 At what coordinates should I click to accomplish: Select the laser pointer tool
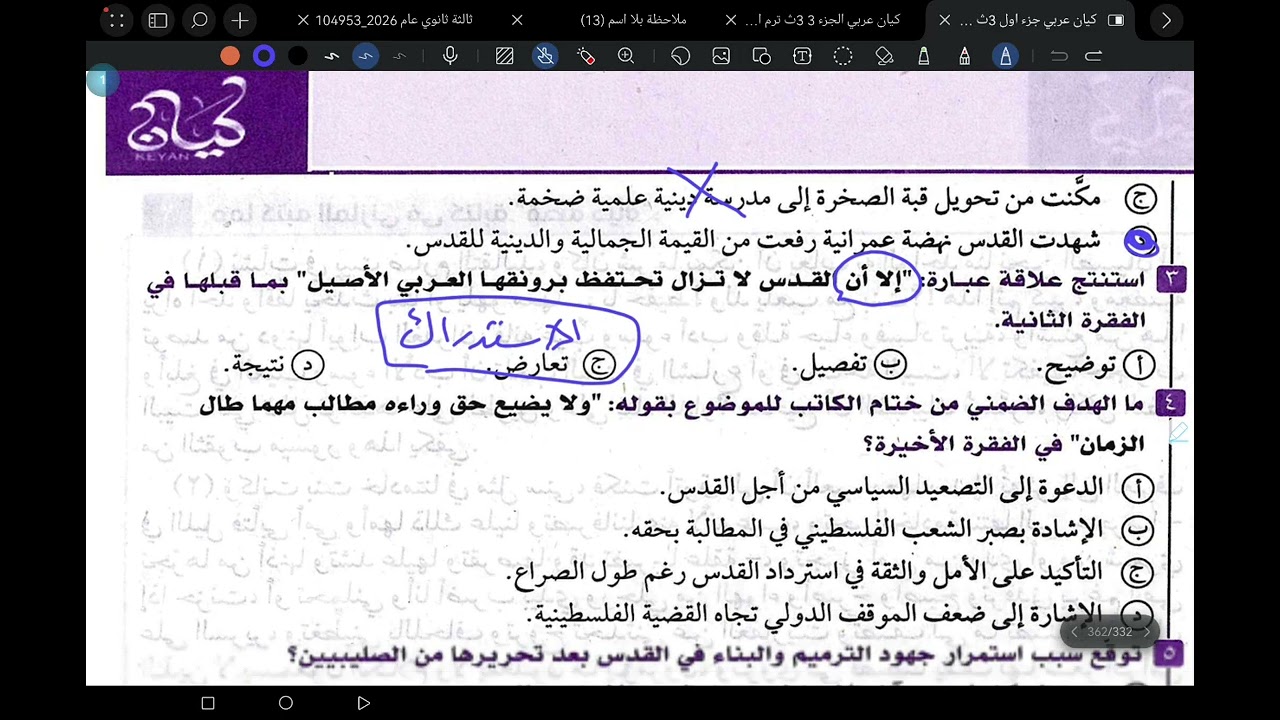(586, 56)
